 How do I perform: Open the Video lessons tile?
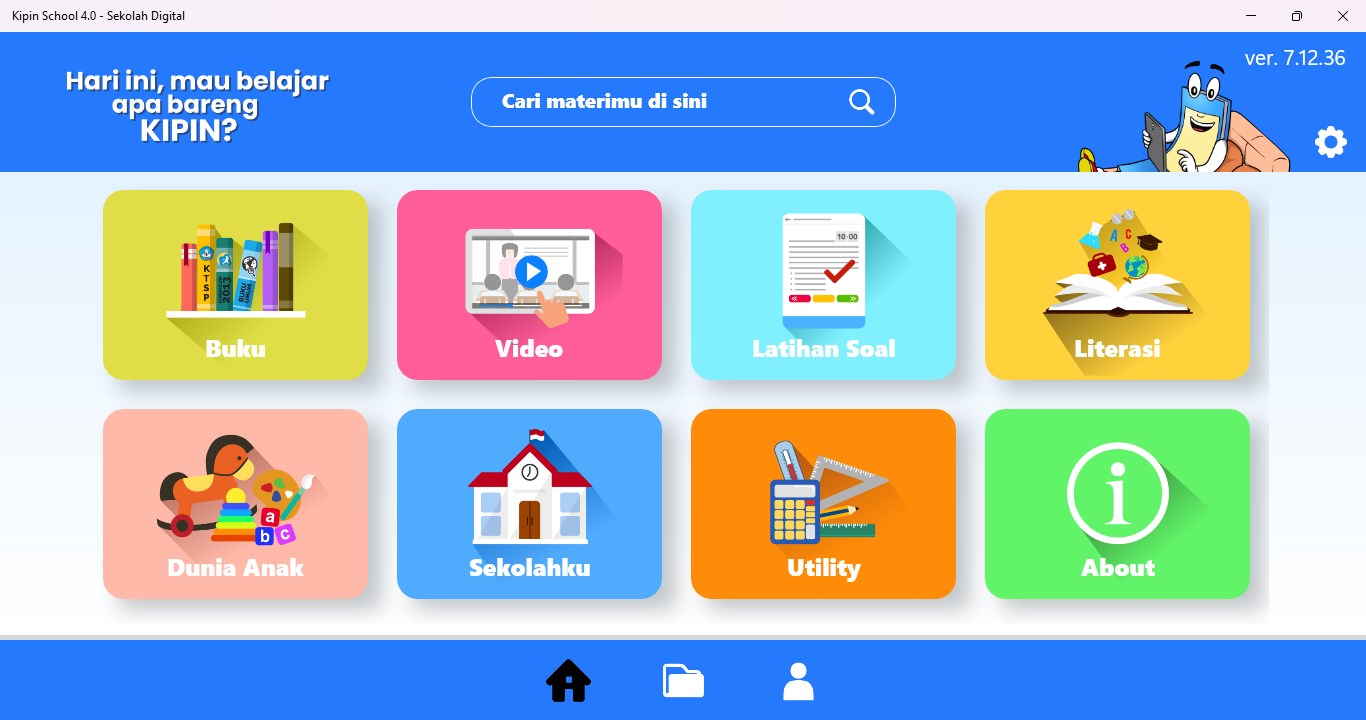(x=529, y=285)
